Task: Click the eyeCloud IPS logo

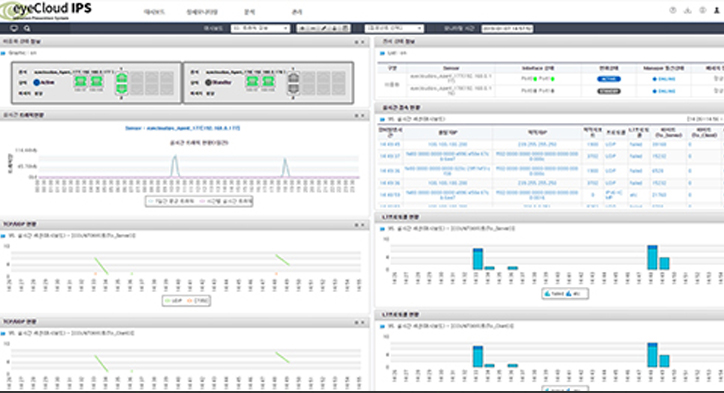Action: (46, 10)
